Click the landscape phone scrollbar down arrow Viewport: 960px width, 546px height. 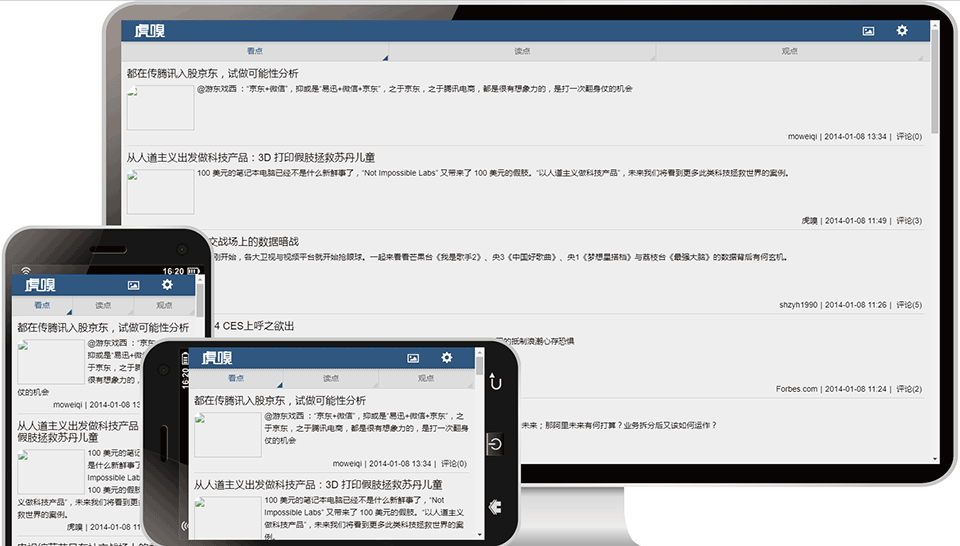tap(479, 535)
